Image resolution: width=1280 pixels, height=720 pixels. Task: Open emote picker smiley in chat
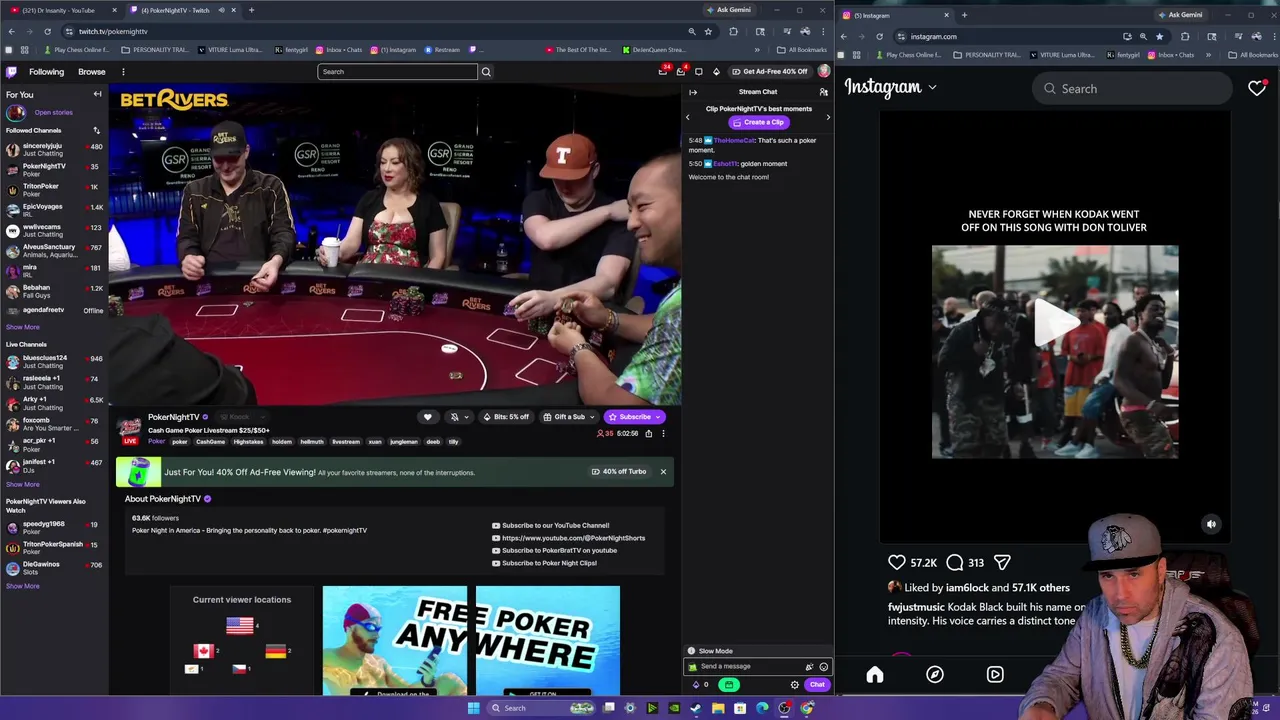coord(823,667)
